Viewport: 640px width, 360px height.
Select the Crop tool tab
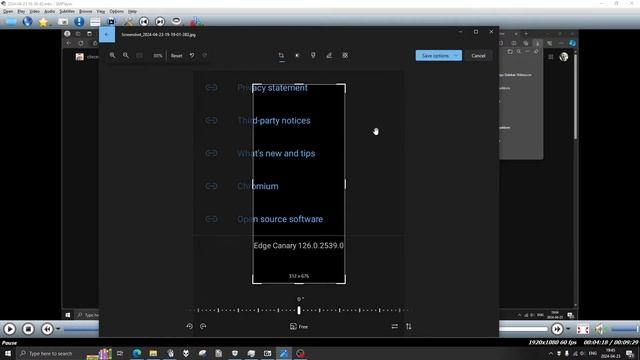(x=281, y=56)
